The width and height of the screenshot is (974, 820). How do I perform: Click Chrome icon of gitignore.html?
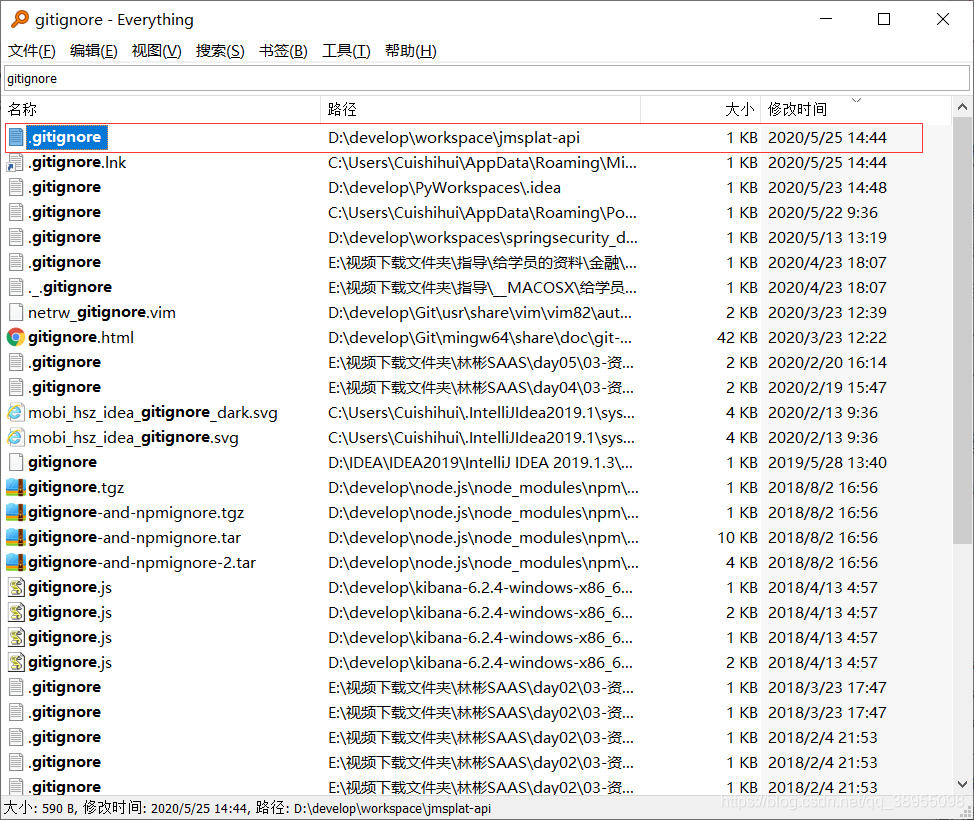click(x=16, y=337)
